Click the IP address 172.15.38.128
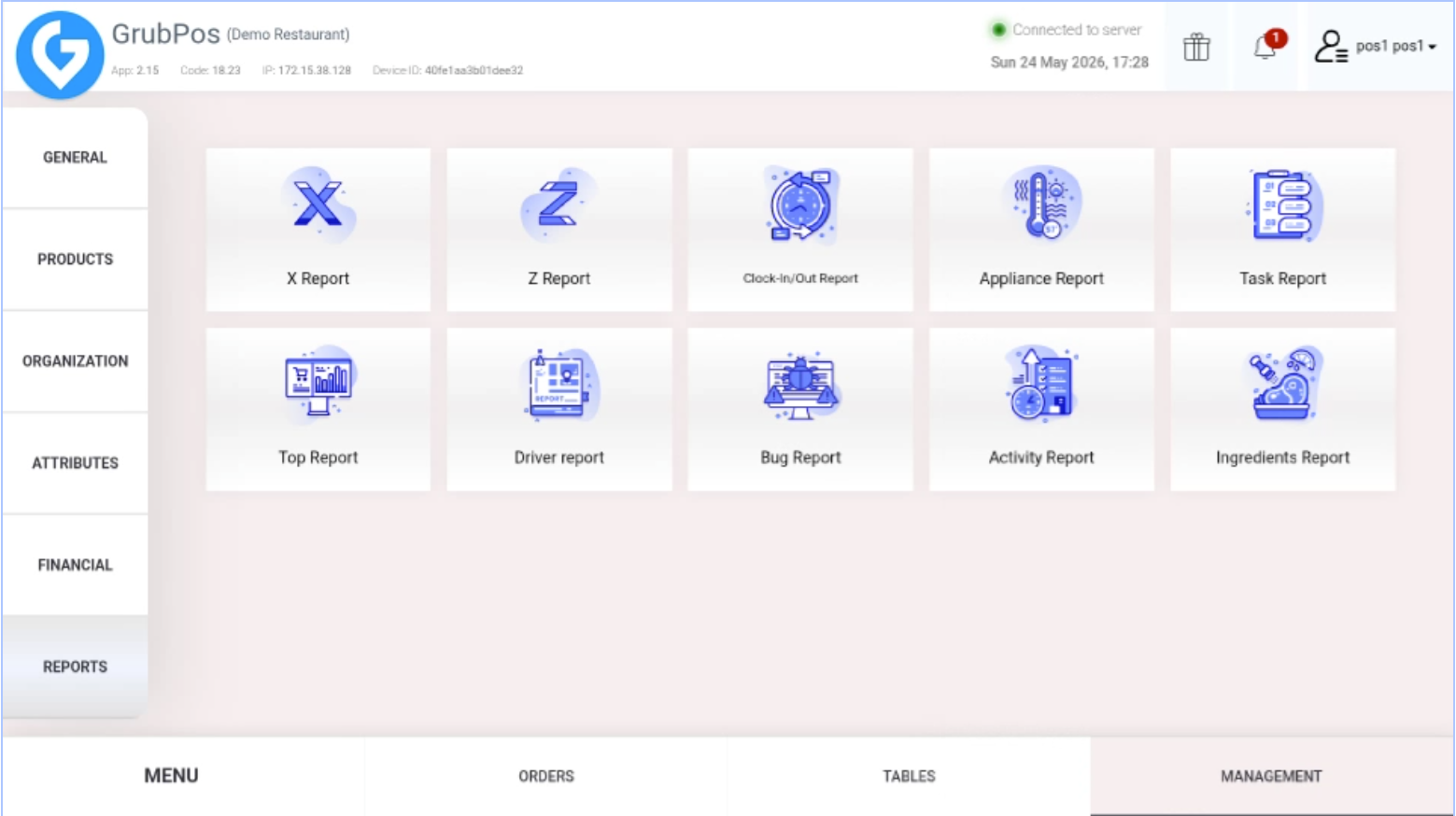 click(314, 70)
